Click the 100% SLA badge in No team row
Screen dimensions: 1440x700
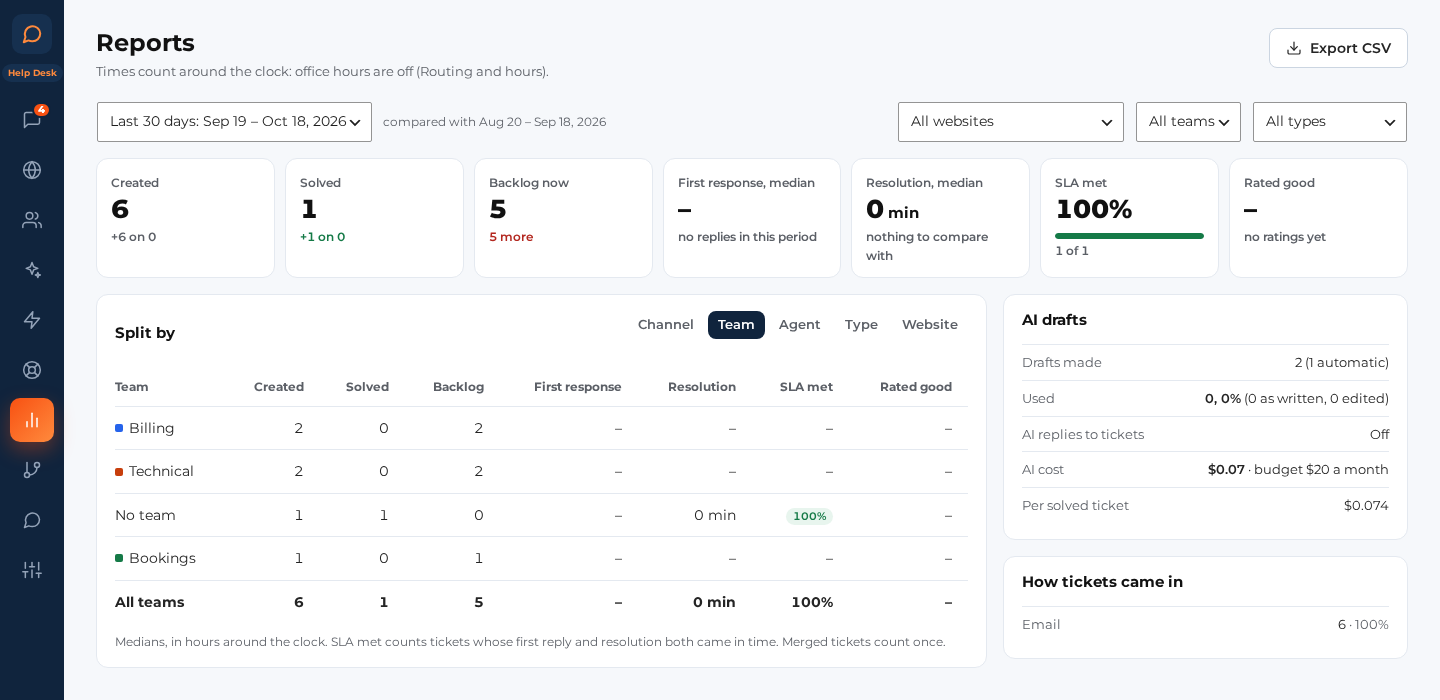(x=809, y=516)
